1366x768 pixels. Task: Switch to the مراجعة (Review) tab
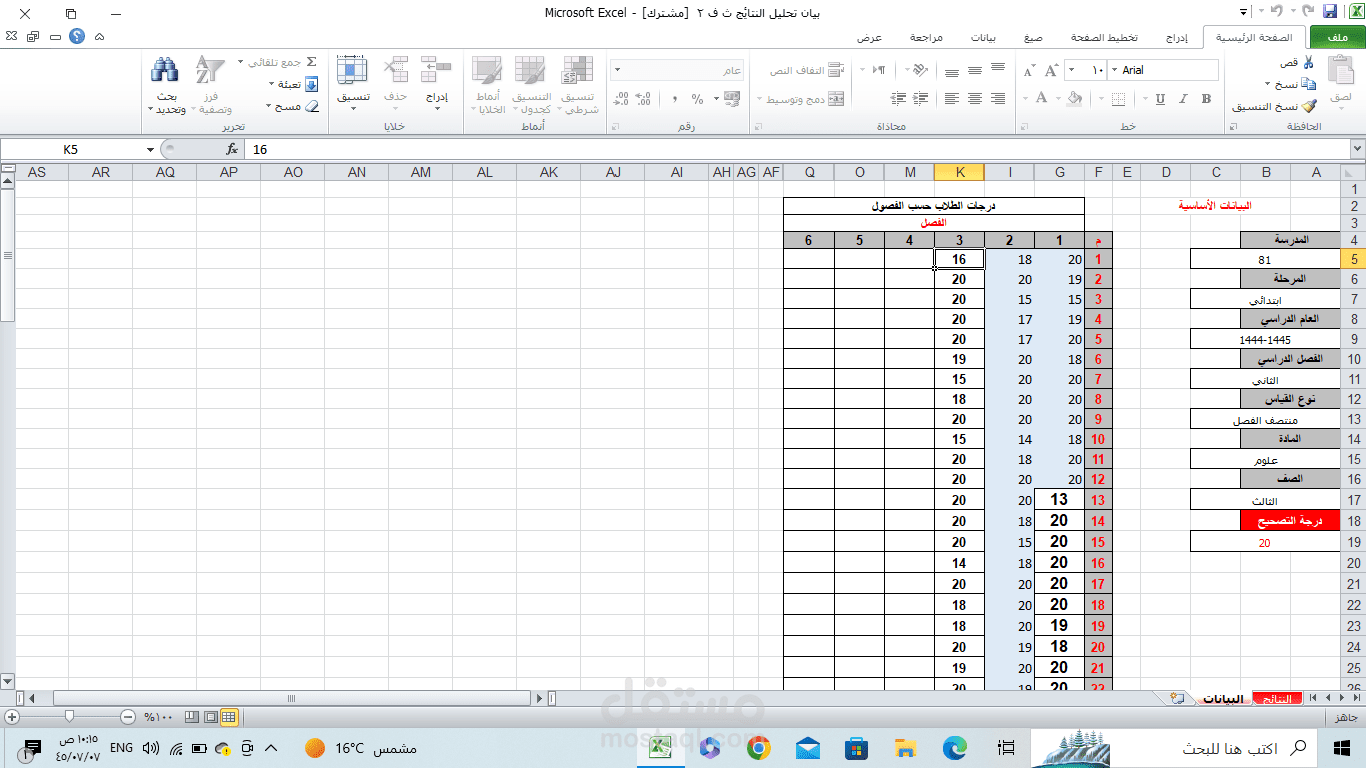pyautogui.click(x=926, y=37)
